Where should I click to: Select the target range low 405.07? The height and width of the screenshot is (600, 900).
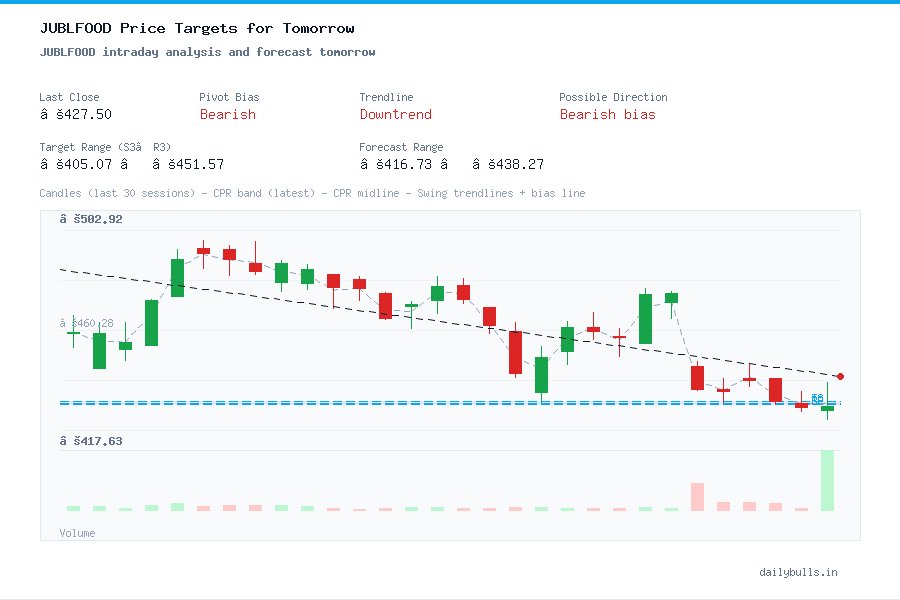(x=76, y=164)
